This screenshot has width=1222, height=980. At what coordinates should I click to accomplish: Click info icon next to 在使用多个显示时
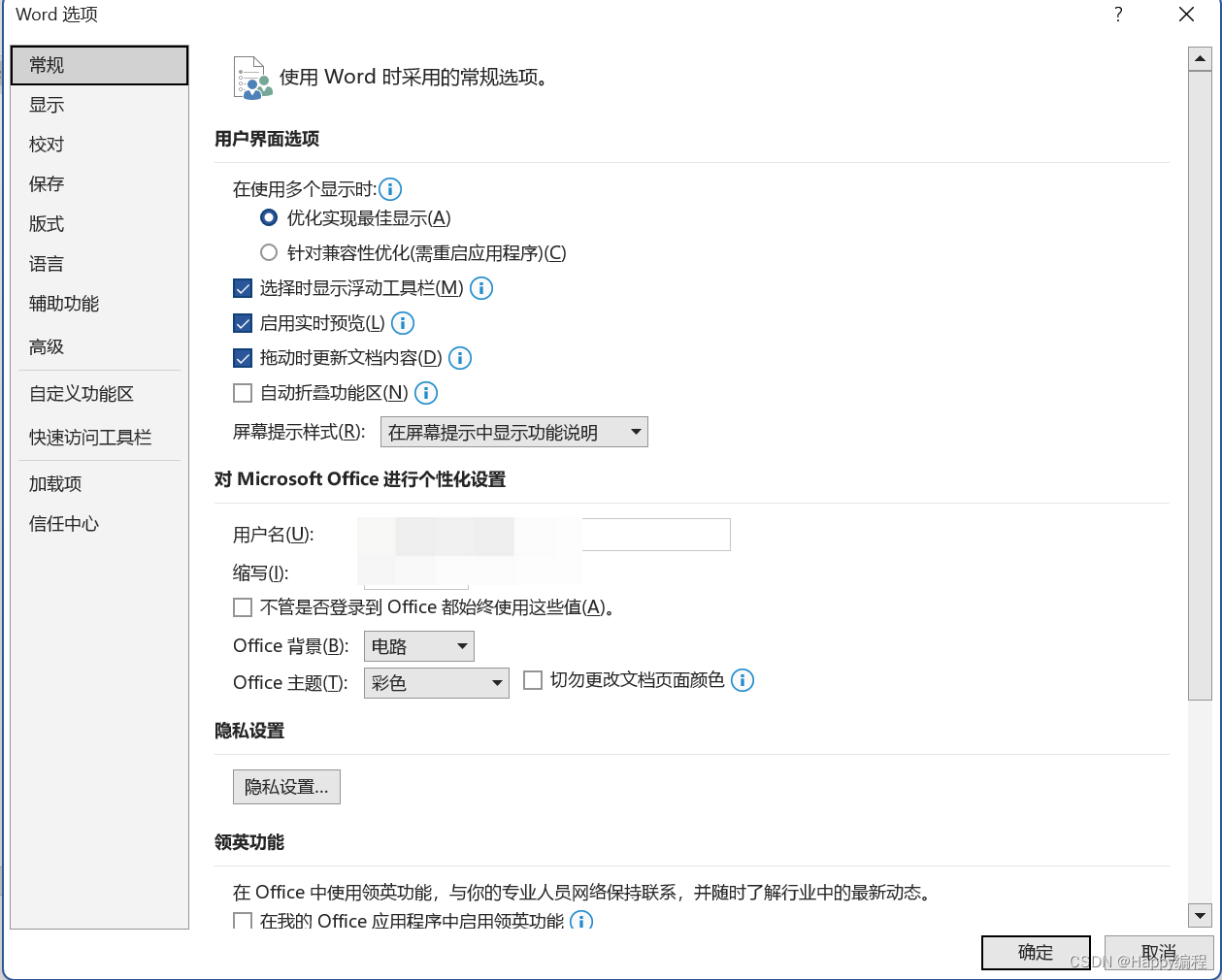[390, 189]
